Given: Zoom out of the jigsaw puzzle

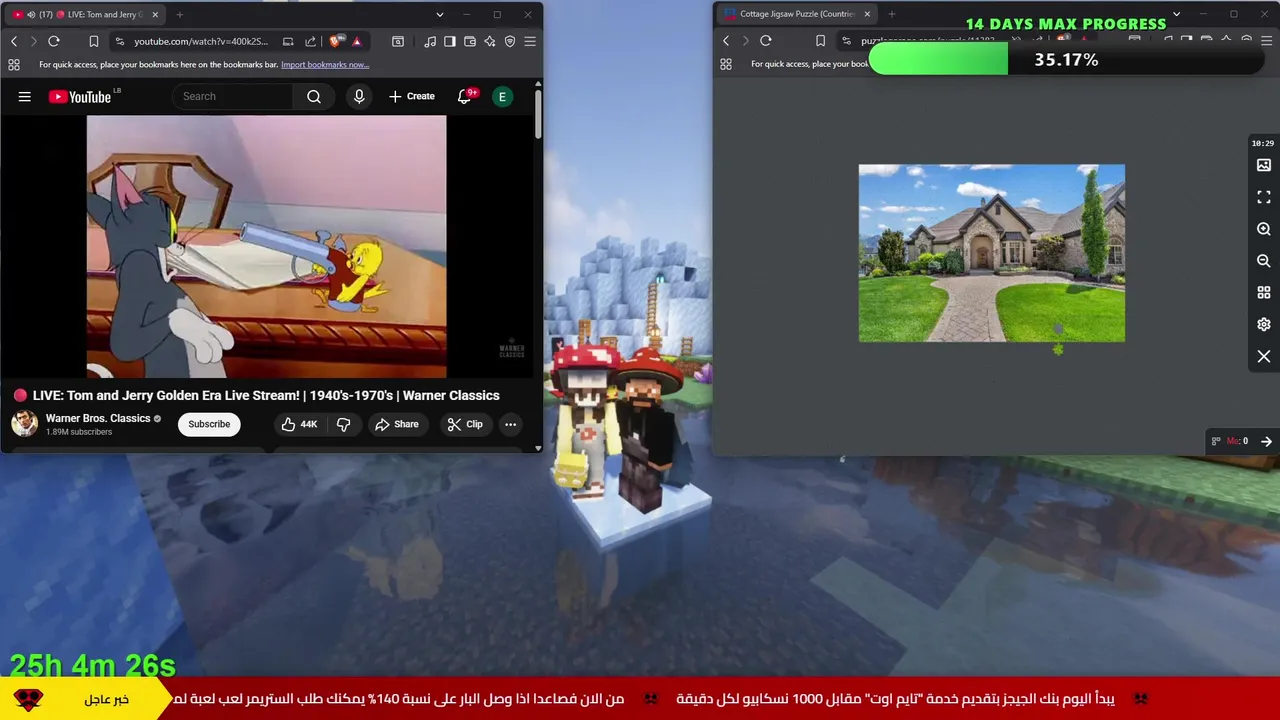Looking at the screenshot, I should pyautogui.click(x=1264, y=261).
